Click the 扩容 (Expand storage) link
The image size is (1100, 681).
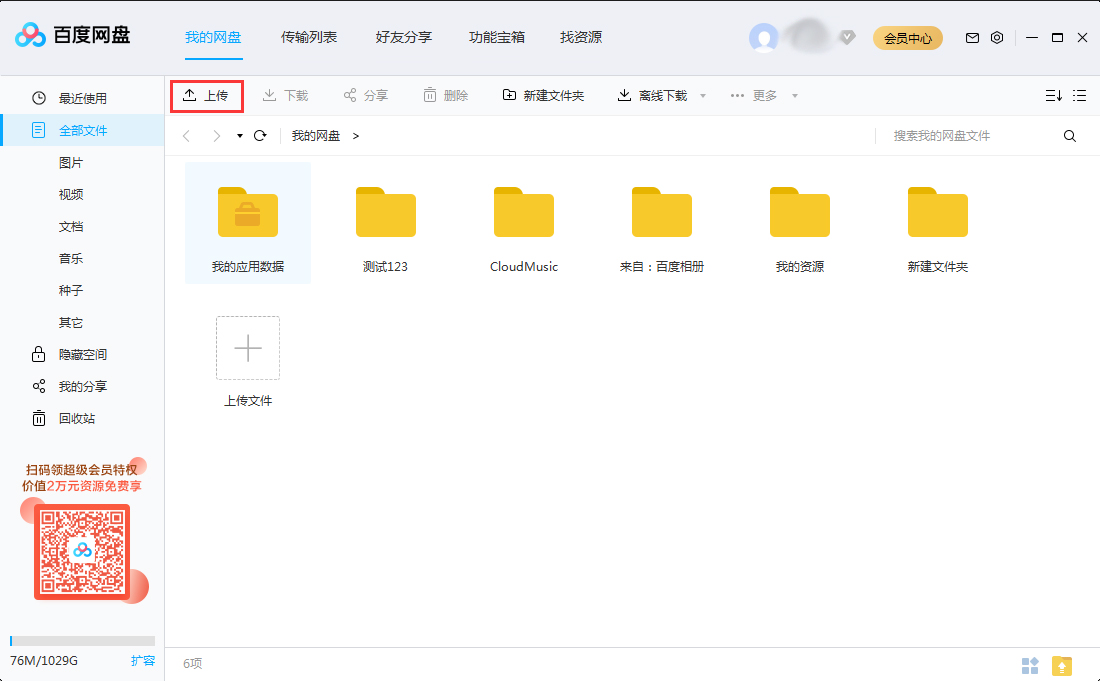coord(143,660)
